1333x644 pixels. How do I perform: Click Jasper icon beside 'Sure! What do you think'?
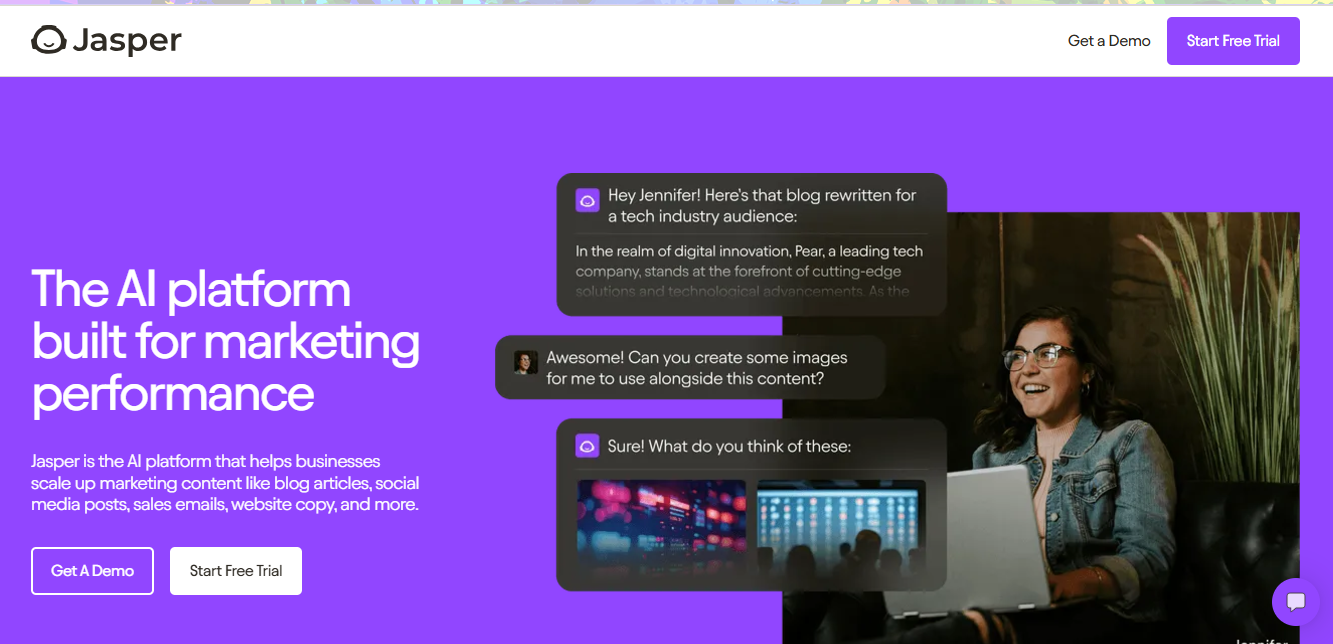click(x=587, y=446)
